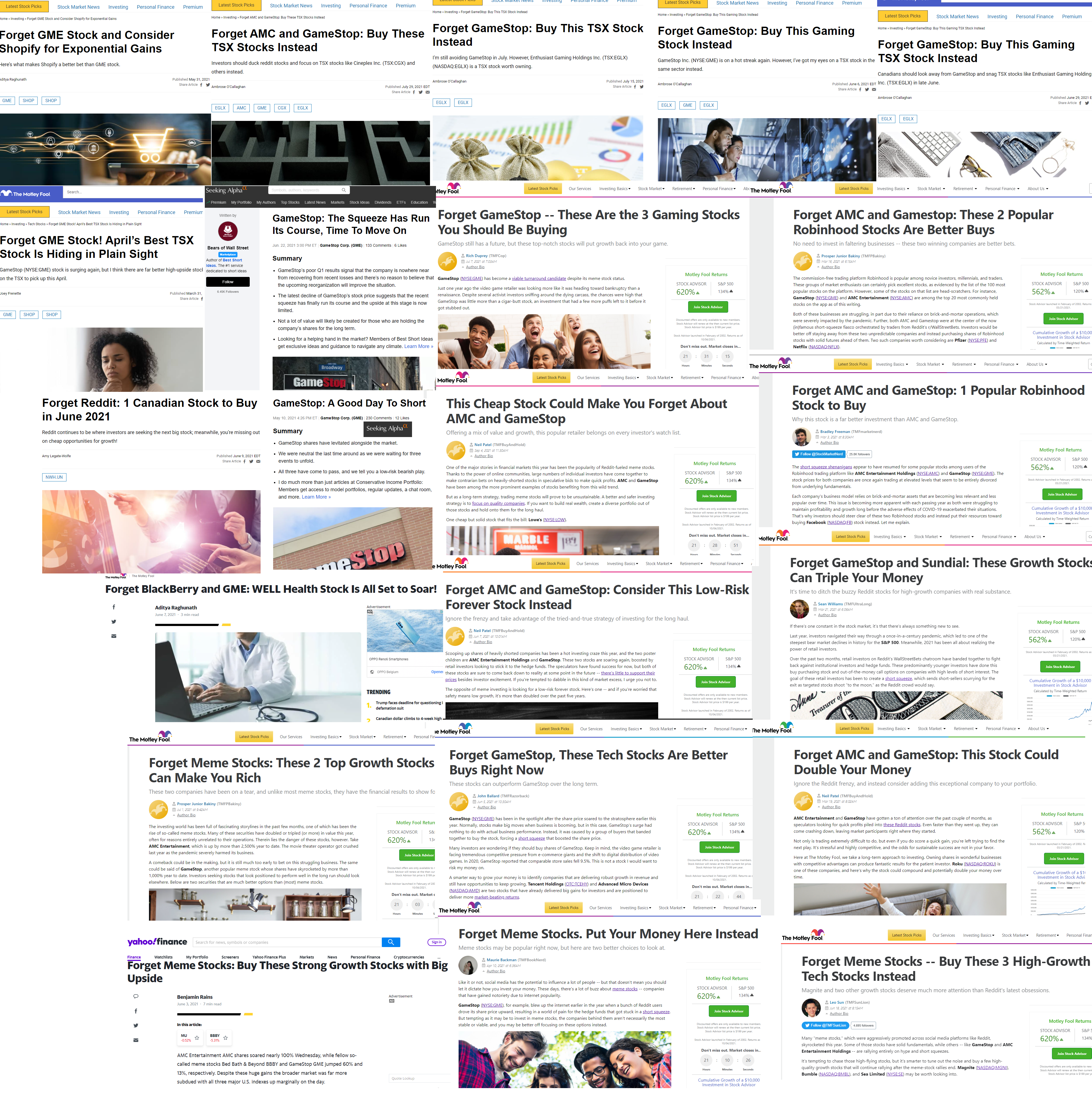The image size is (1092, 1093).
Task: Open Retirement menu above 'Can Make You Rich' article
Action: (394, 737)
